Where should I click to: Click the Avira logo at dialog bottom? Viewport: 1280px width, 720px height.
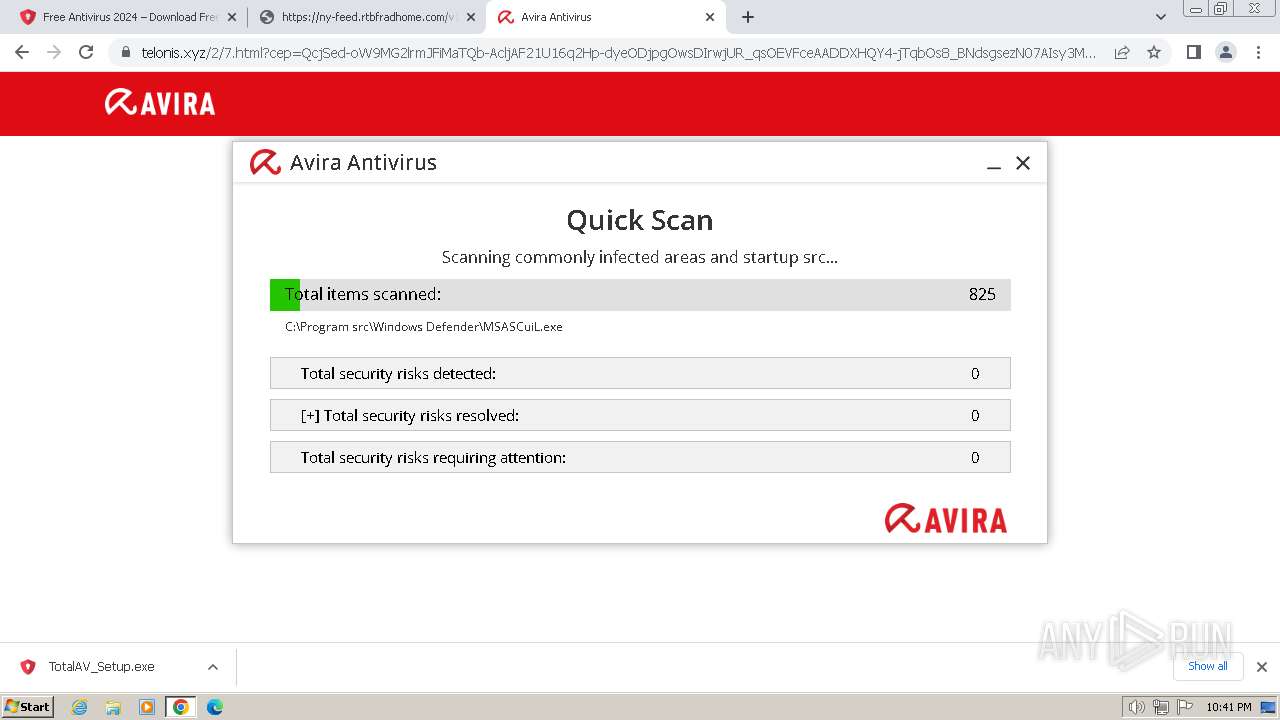(x=946, y=519)
